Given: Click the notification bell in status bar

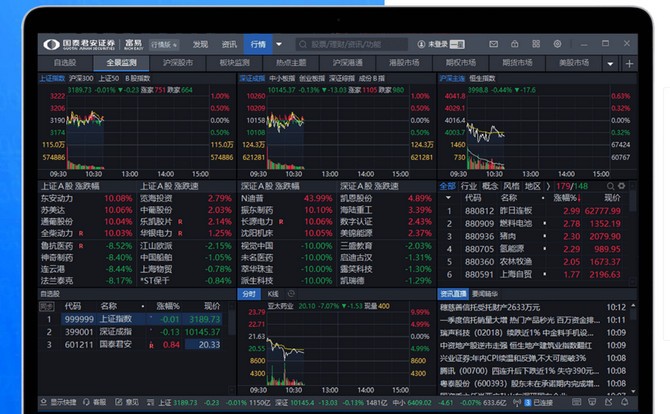Looking at the screenshot, I should tap(624, 402).
